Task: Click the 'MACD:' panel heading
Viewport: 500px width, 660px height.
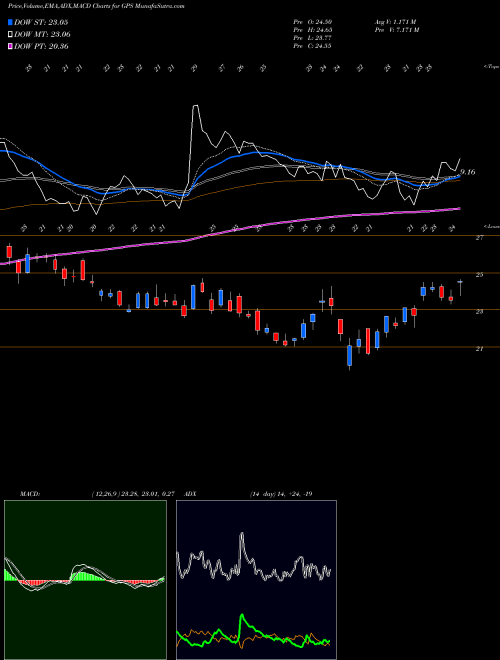Action: point(29,494)
